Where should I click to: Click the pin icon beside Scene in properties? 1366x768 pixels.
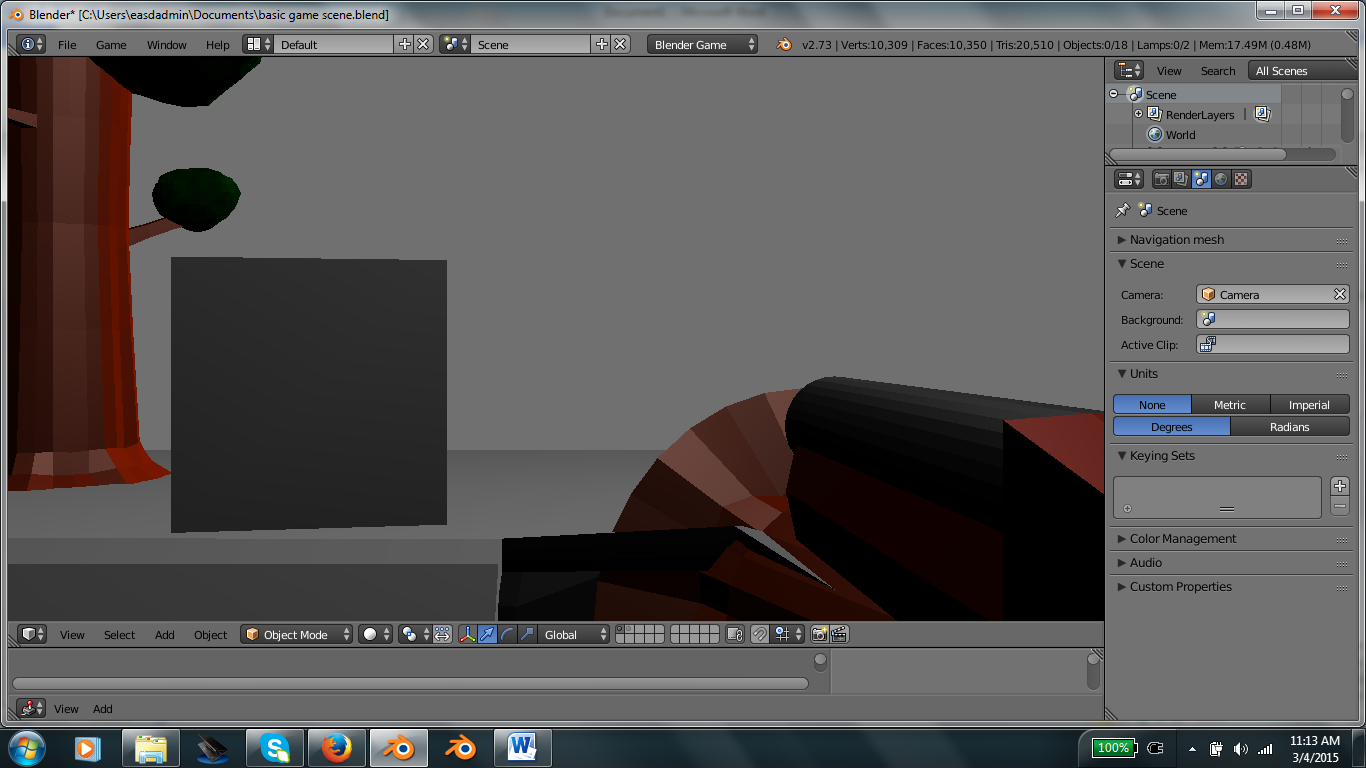click(x=1122, y=210)
